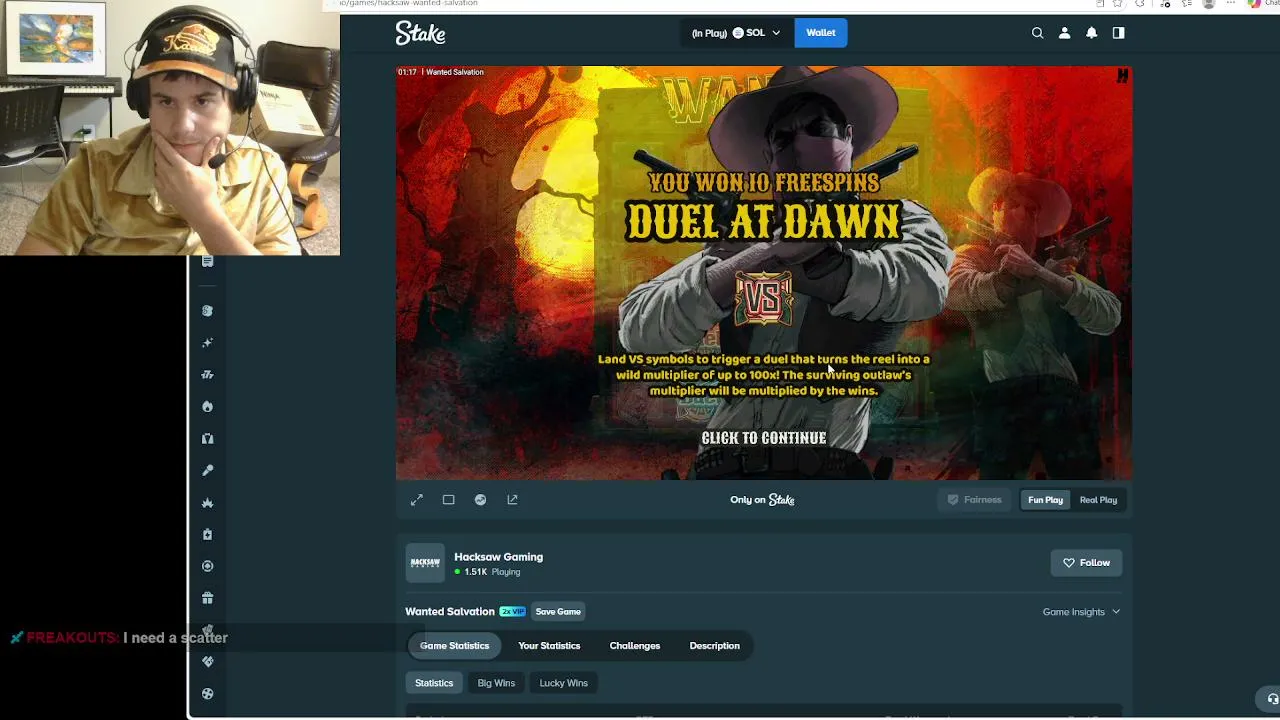Viewport: 1280px width, 720px height.
Task: Click the browser address bar URL
Action: [410, 4]
